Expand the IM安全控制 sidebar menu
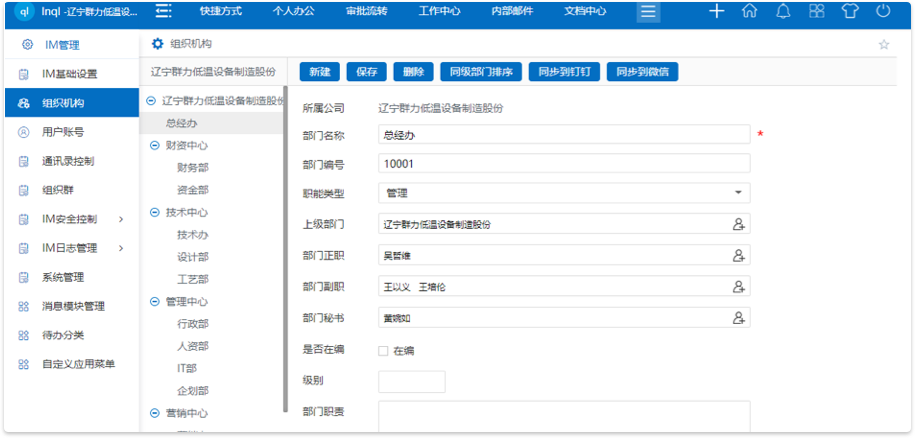The image size is (915, 438). 70,219
